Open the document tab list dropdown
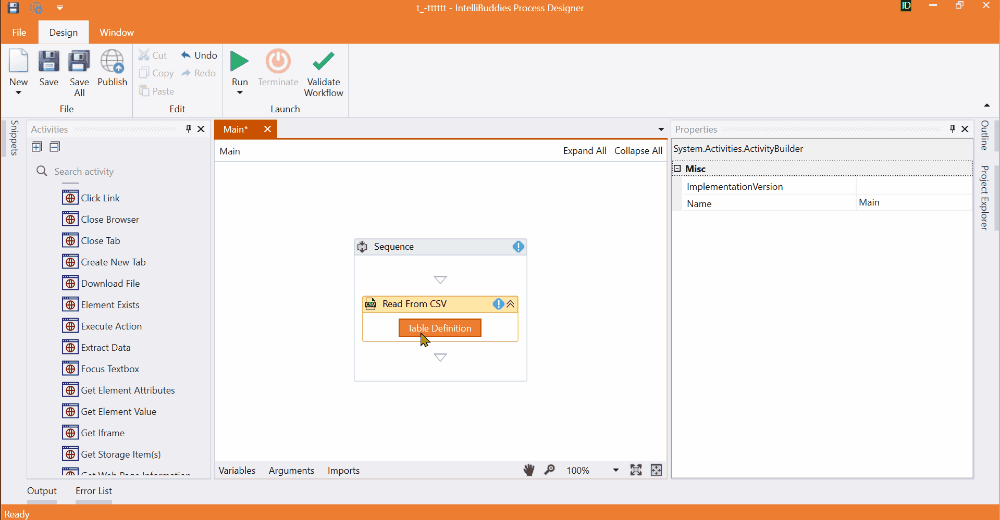 tap(661, 130)
